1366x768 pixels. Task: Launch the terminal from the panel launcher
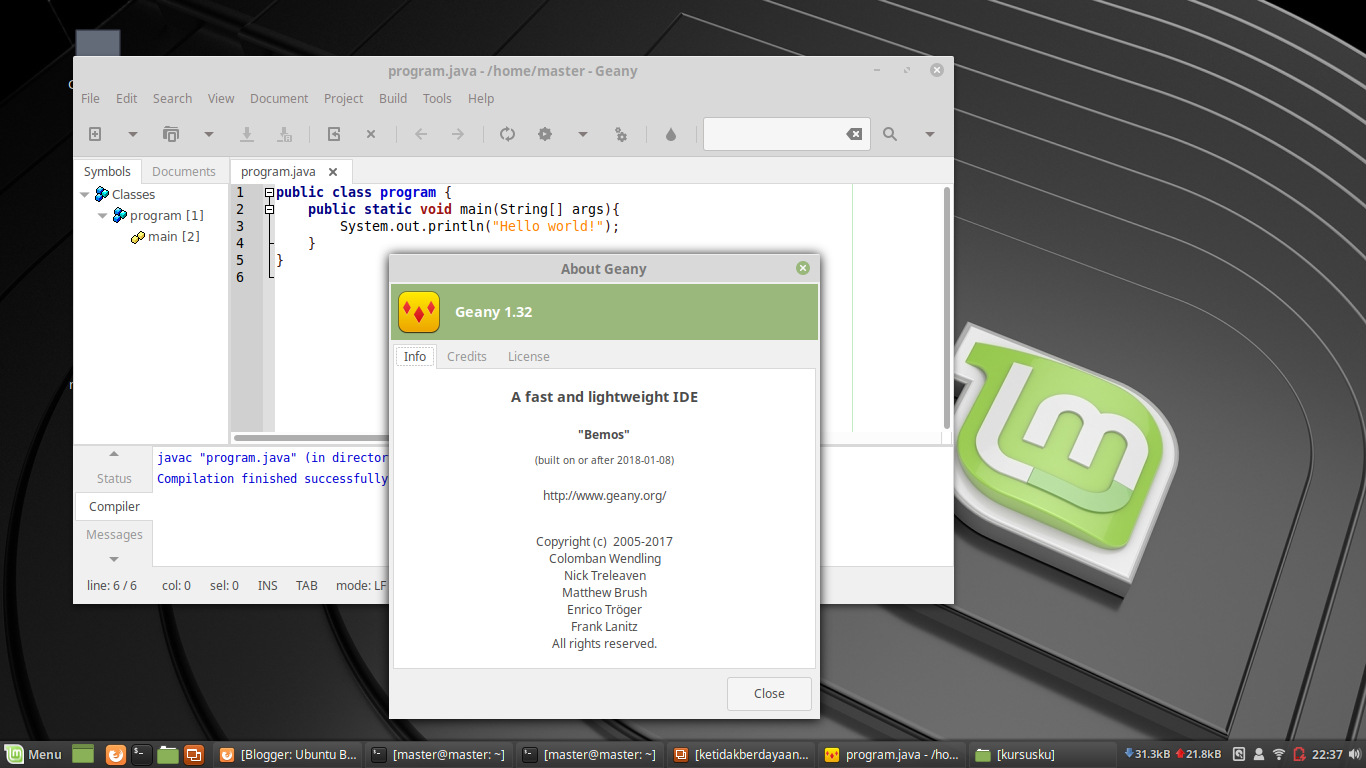pos(142,754)
